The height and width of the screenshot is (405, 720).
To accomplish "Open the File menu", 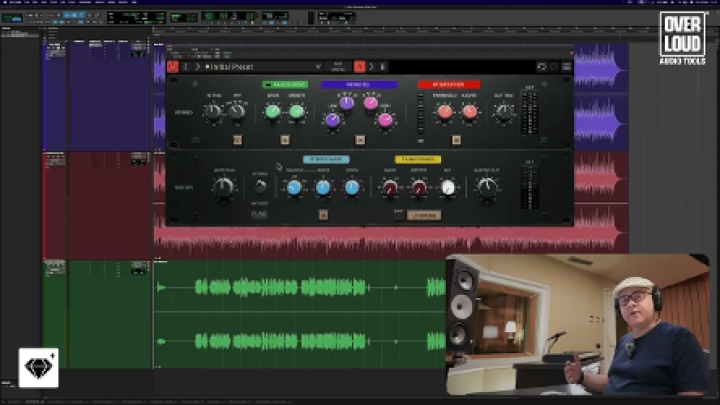I will click(28, 2).
